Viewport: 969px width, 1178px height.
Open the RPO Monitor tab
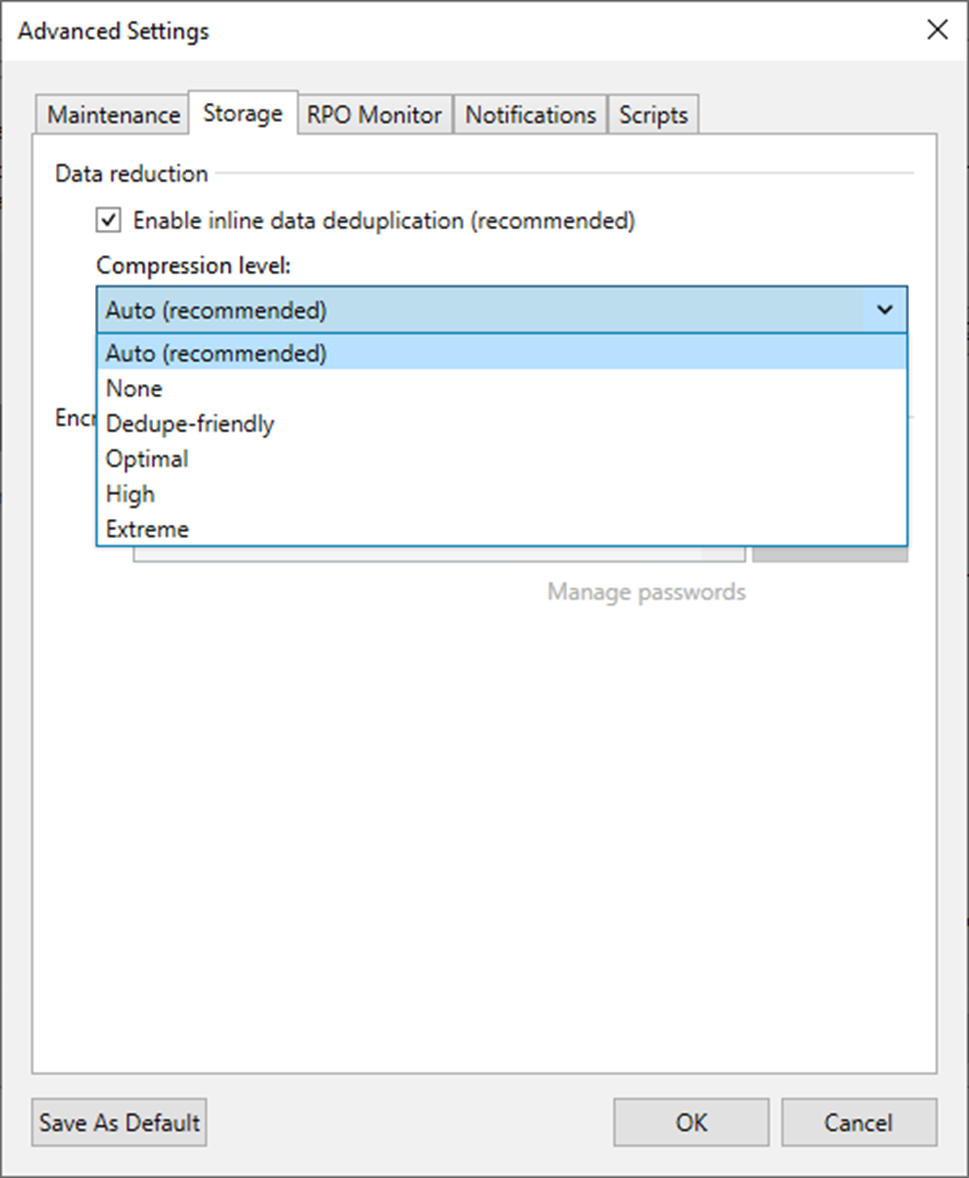374,115
